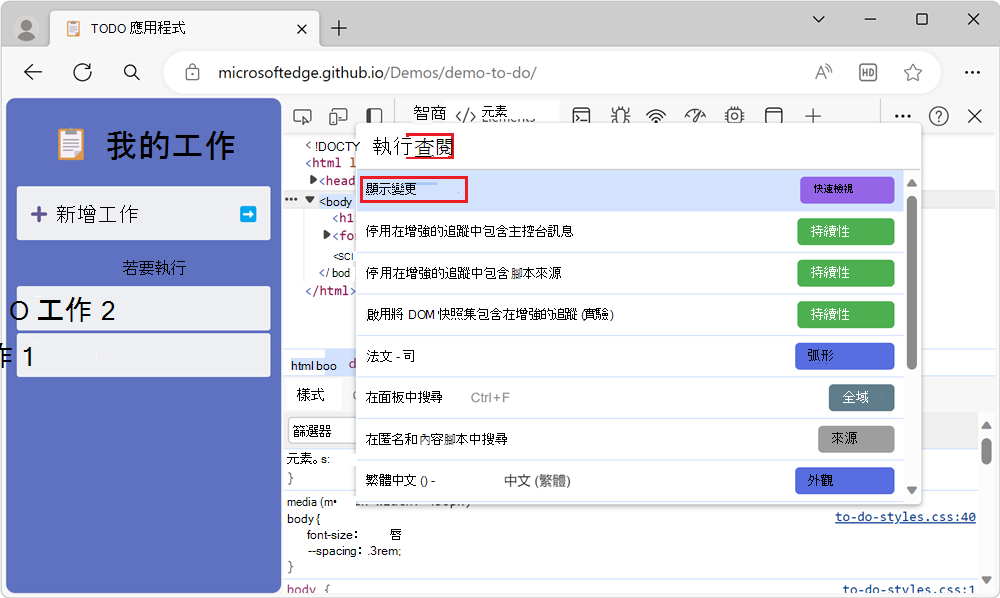Viewport: 1000px width, 598px height.
Task: Select the html breadcrumb item
Action: 302,366
